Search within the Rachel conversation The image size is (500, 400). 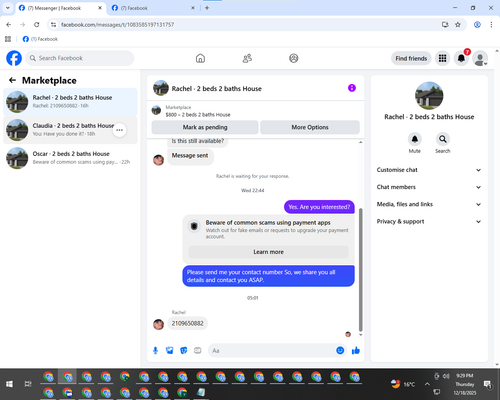coord(443,139)
